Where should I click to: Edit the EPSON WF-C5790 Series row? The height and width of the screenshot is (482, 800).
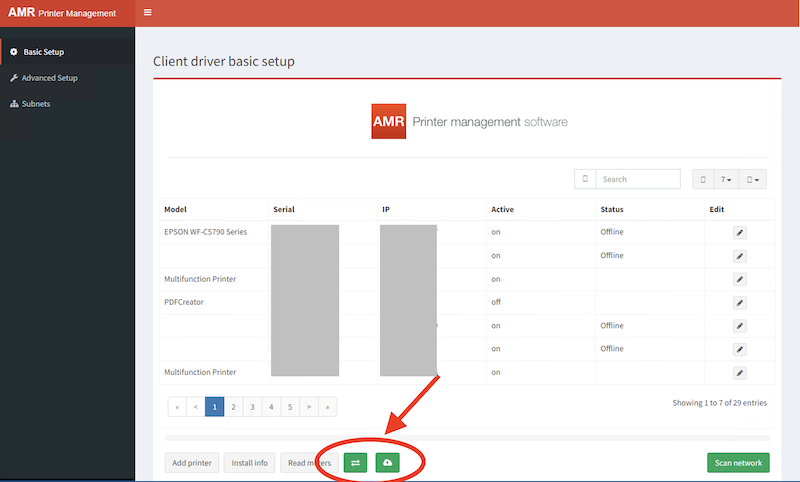click(740, 232)
